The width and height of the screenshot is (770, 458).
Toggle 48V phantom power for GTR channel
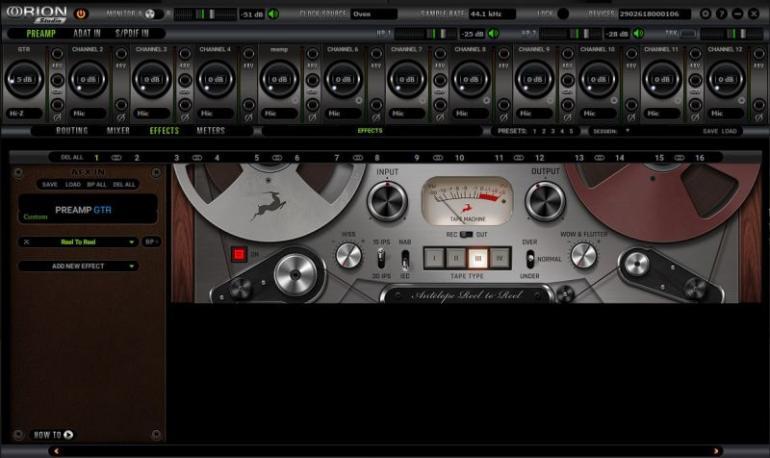pos(57,54)
